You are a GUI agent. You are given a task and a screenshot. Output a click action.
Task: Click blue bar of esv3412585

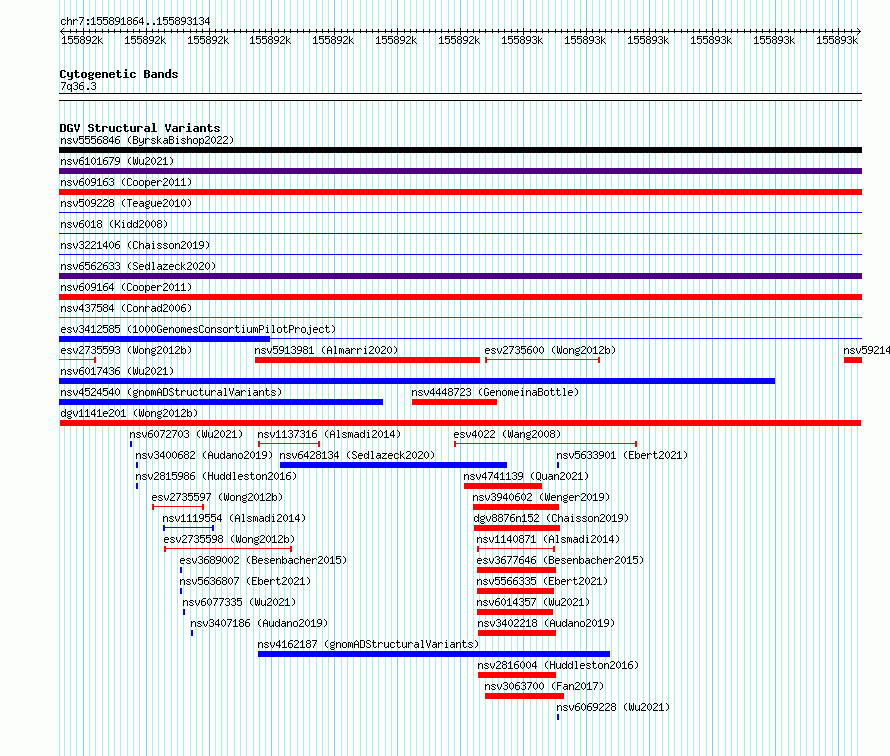pyautogui.click(x=165, y=339)
